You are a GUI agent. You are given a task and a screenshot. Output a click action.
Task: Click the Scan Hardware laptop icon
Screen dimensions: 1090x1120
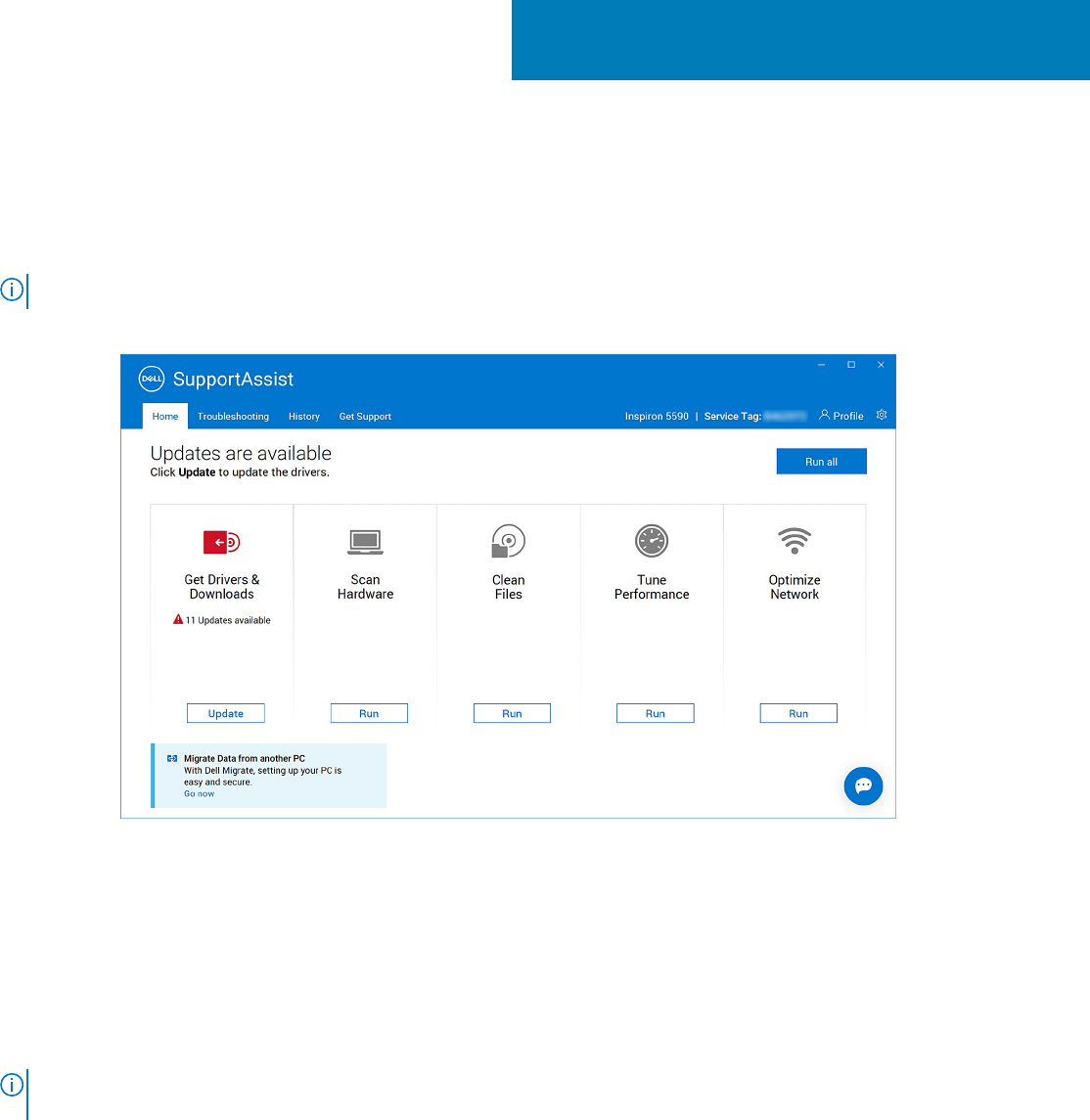[366, 542]
